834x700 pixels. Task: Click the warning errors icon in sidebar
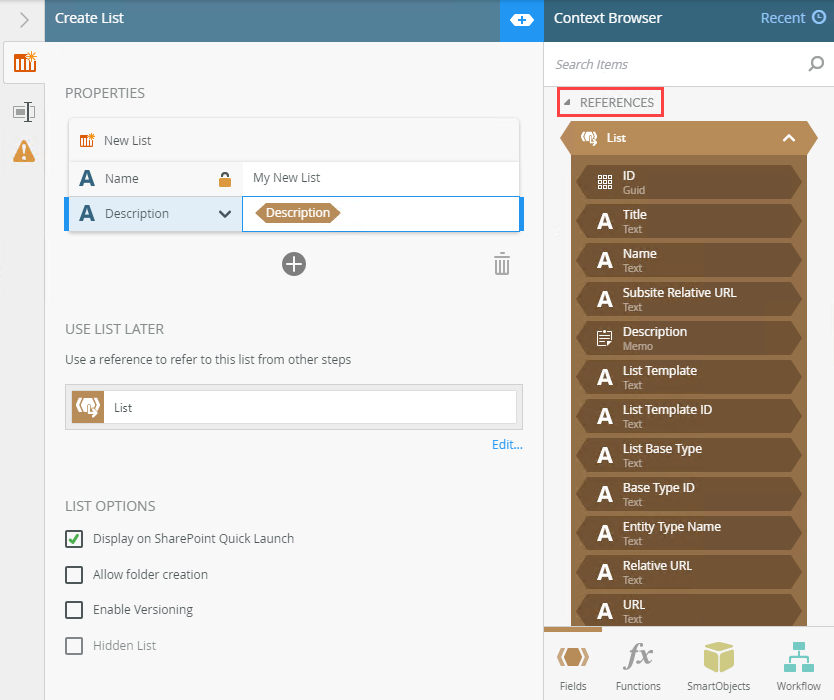coord(24,151)
